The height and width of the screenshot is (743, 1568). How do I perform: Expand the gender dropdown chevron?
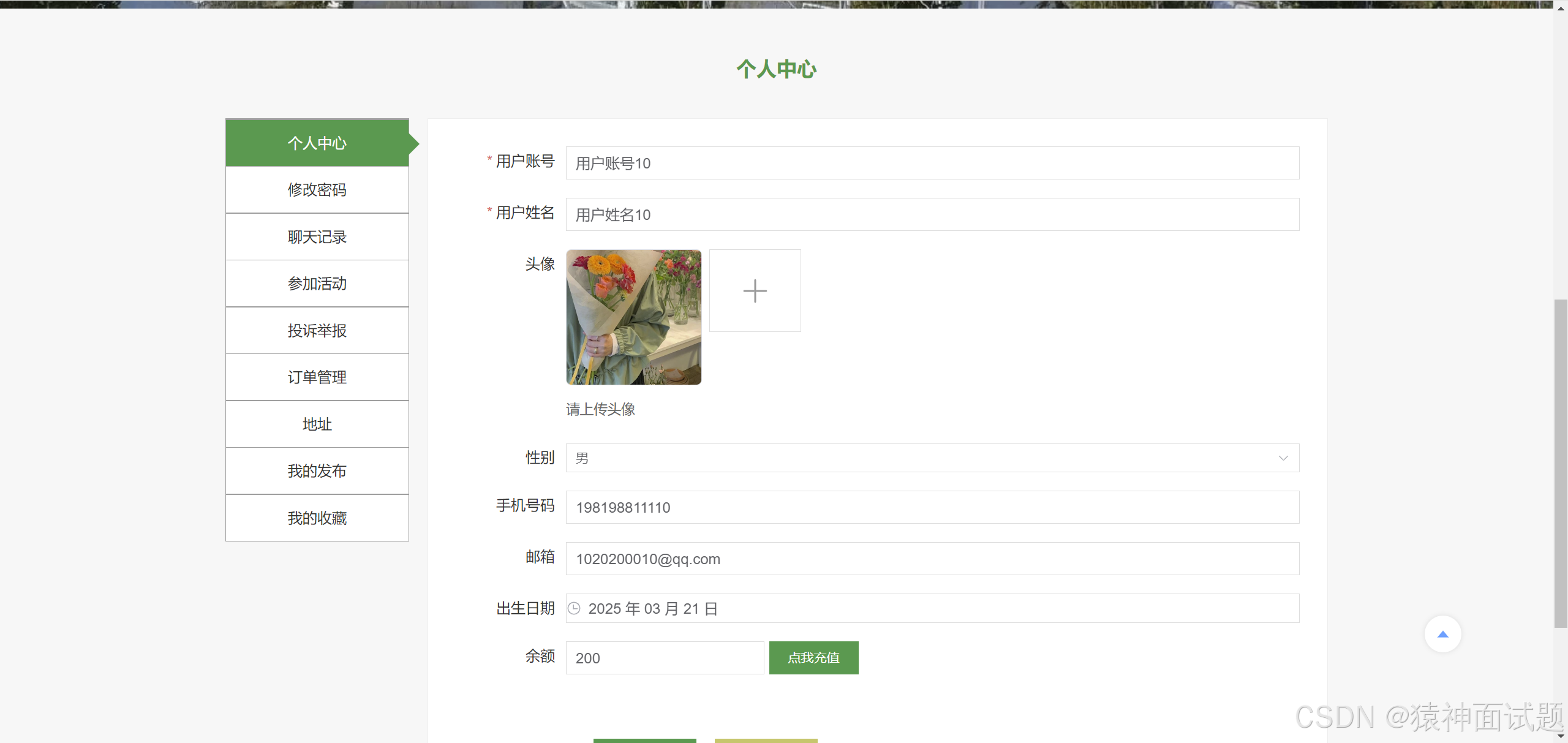coord(1283,458)
